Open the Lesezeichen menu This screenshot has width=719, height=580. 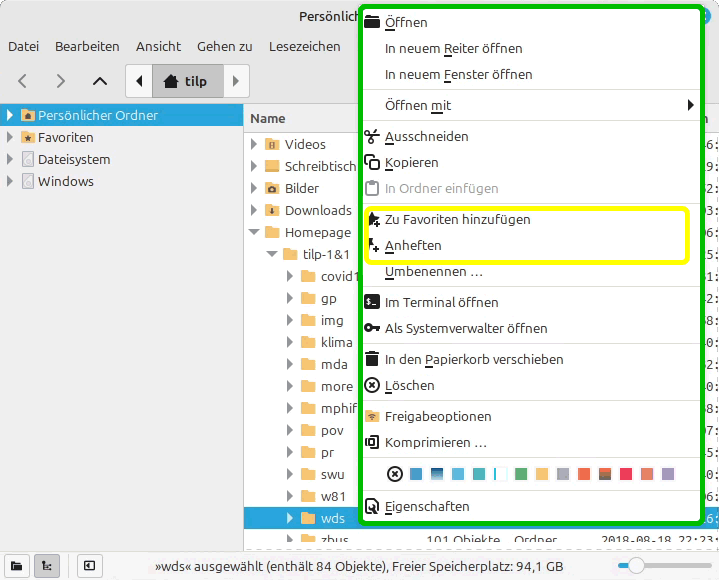click(304, 46)
